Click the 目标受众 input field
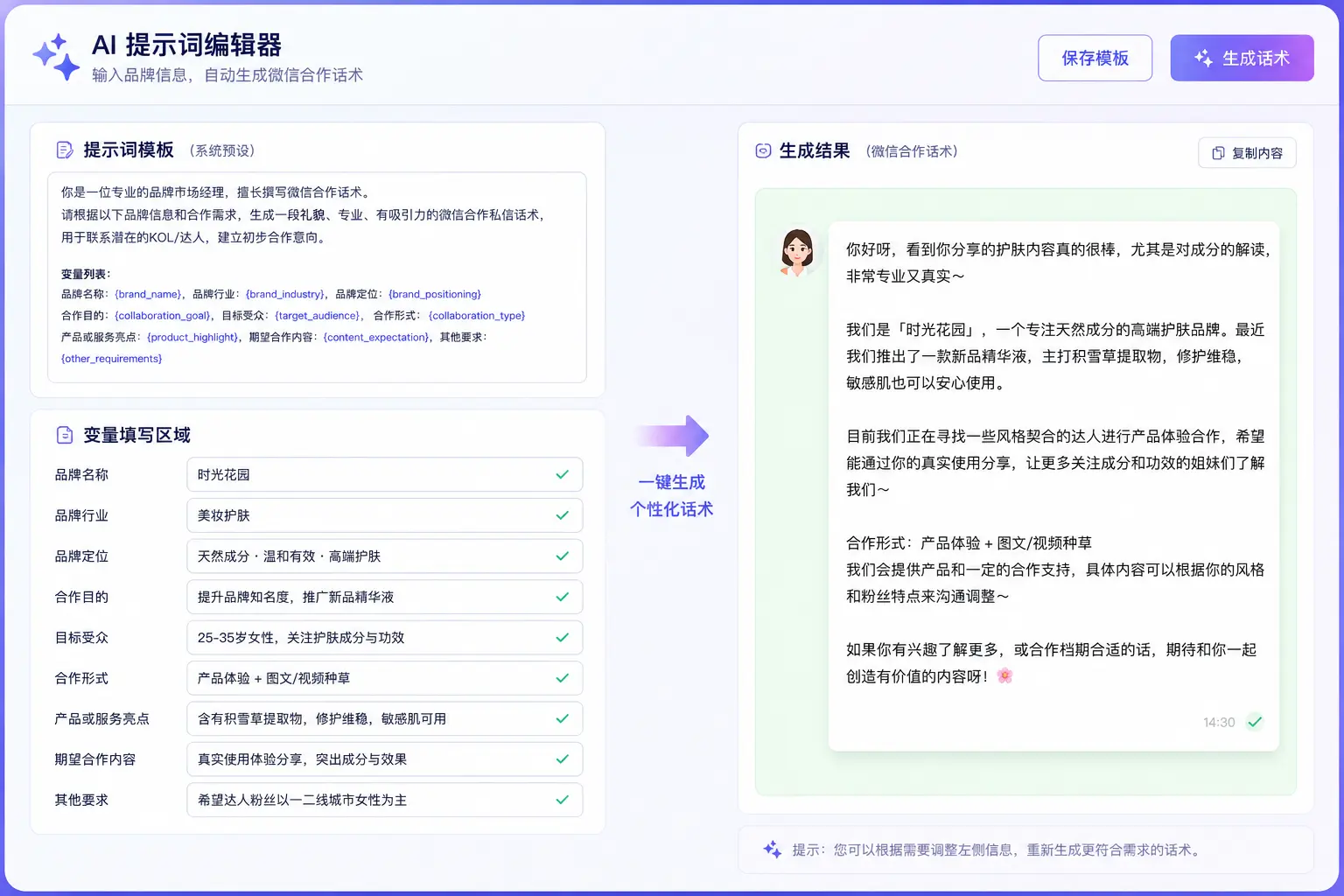The image size is (1344, 896). click(x=385, y=637)
